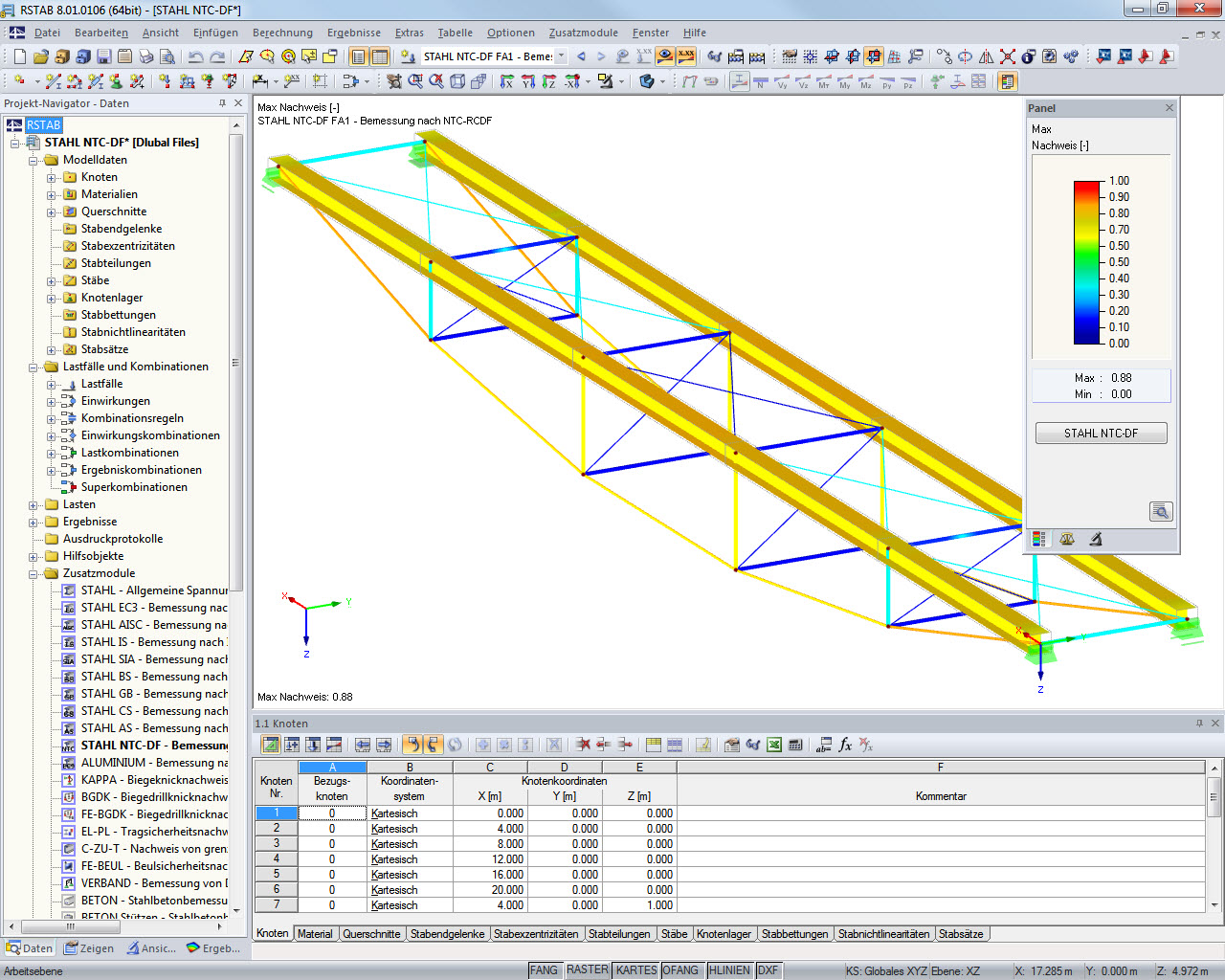Open a new model with the New icon

click(21, 56)
